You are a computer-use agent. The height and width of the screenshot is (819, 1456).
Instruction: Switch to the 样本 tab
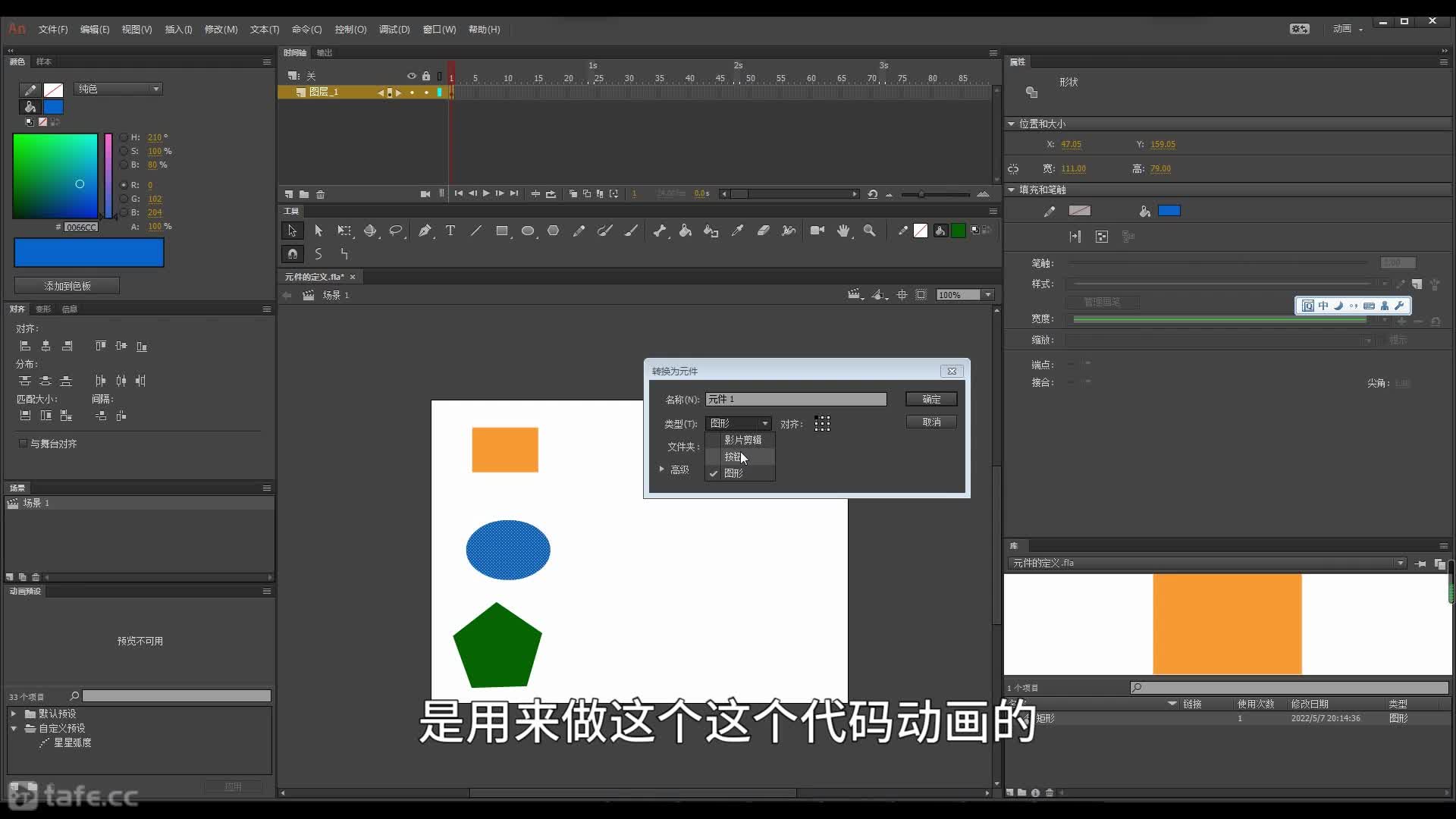44,61
